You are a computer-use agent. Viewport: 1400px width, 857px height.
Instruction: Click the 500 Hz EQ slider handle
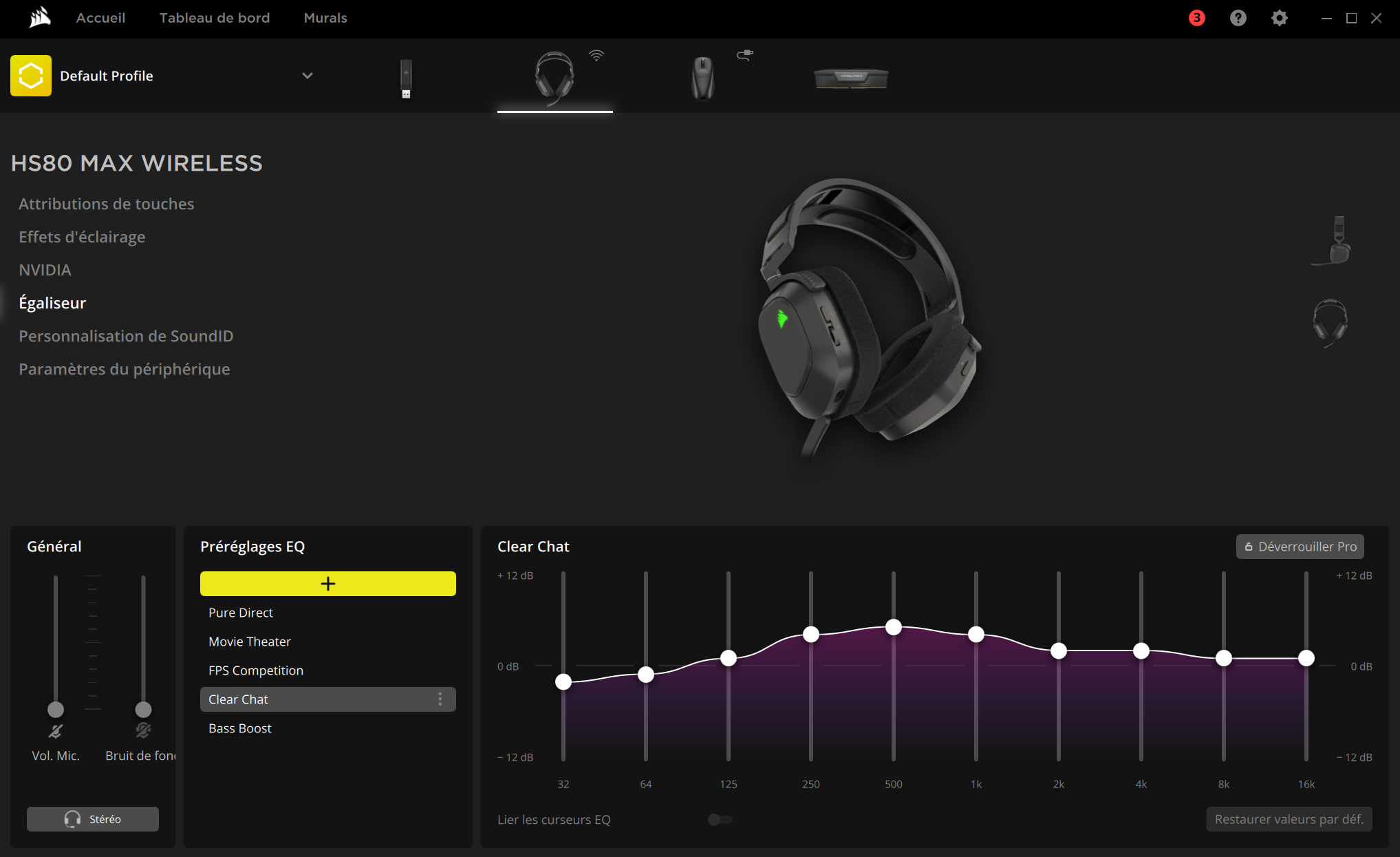click(x=894, y=626)
